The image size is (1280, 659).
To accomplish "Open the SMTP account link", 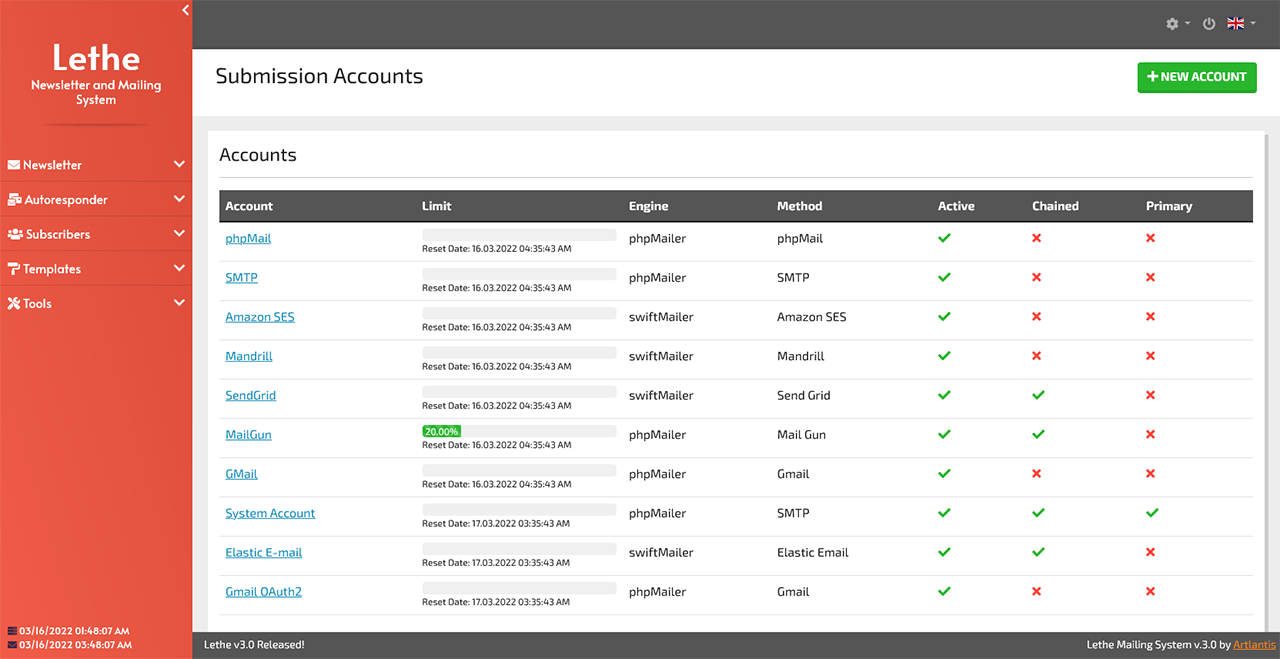I will 241,278.
